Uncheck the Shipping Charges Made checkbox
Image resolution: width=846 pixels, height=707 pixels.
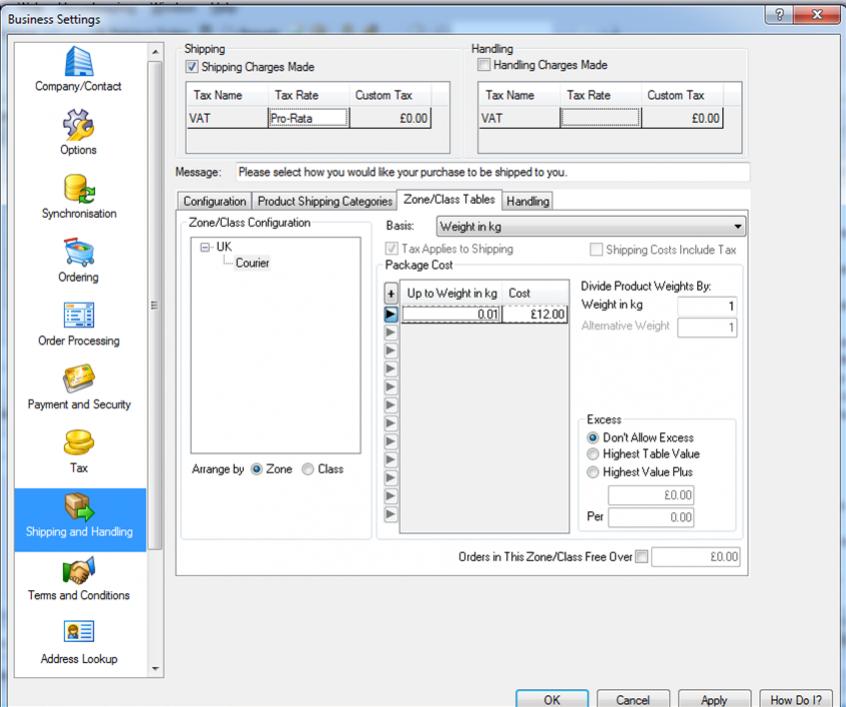193,67
